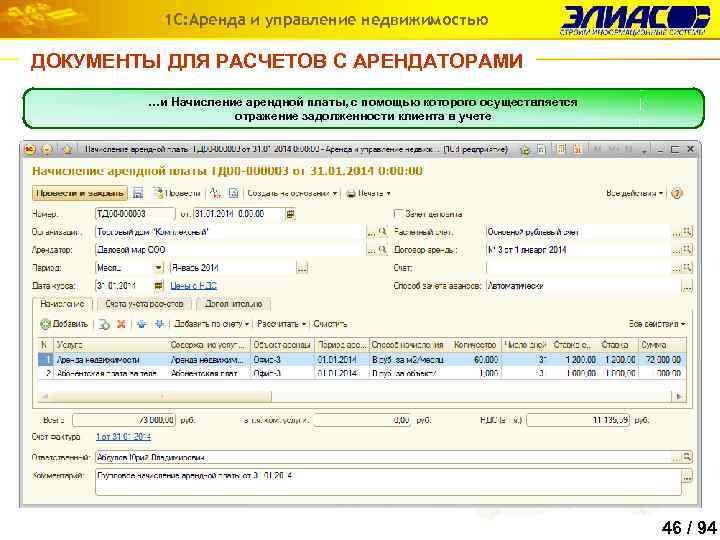The width and height of the screenshot is (720, 540).
Task: Delete table row with red X icon
Action: [121, 324]
